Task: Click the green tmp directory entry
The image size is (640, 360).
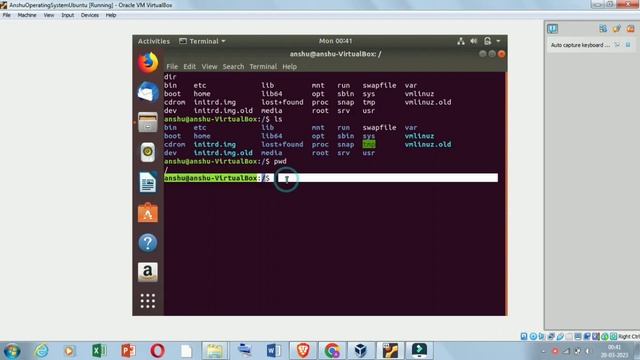Action: [x=369, y=144]
